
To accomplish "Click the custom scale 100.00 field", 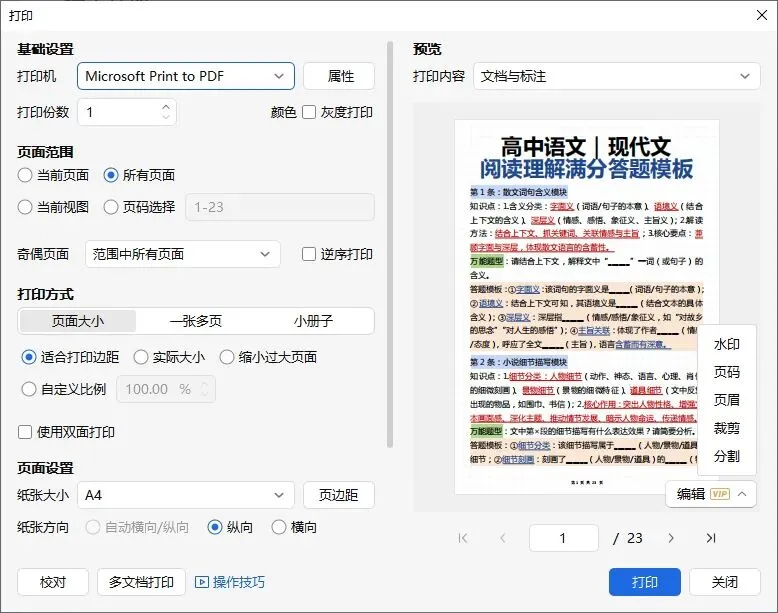I will [x=166, y=389].
